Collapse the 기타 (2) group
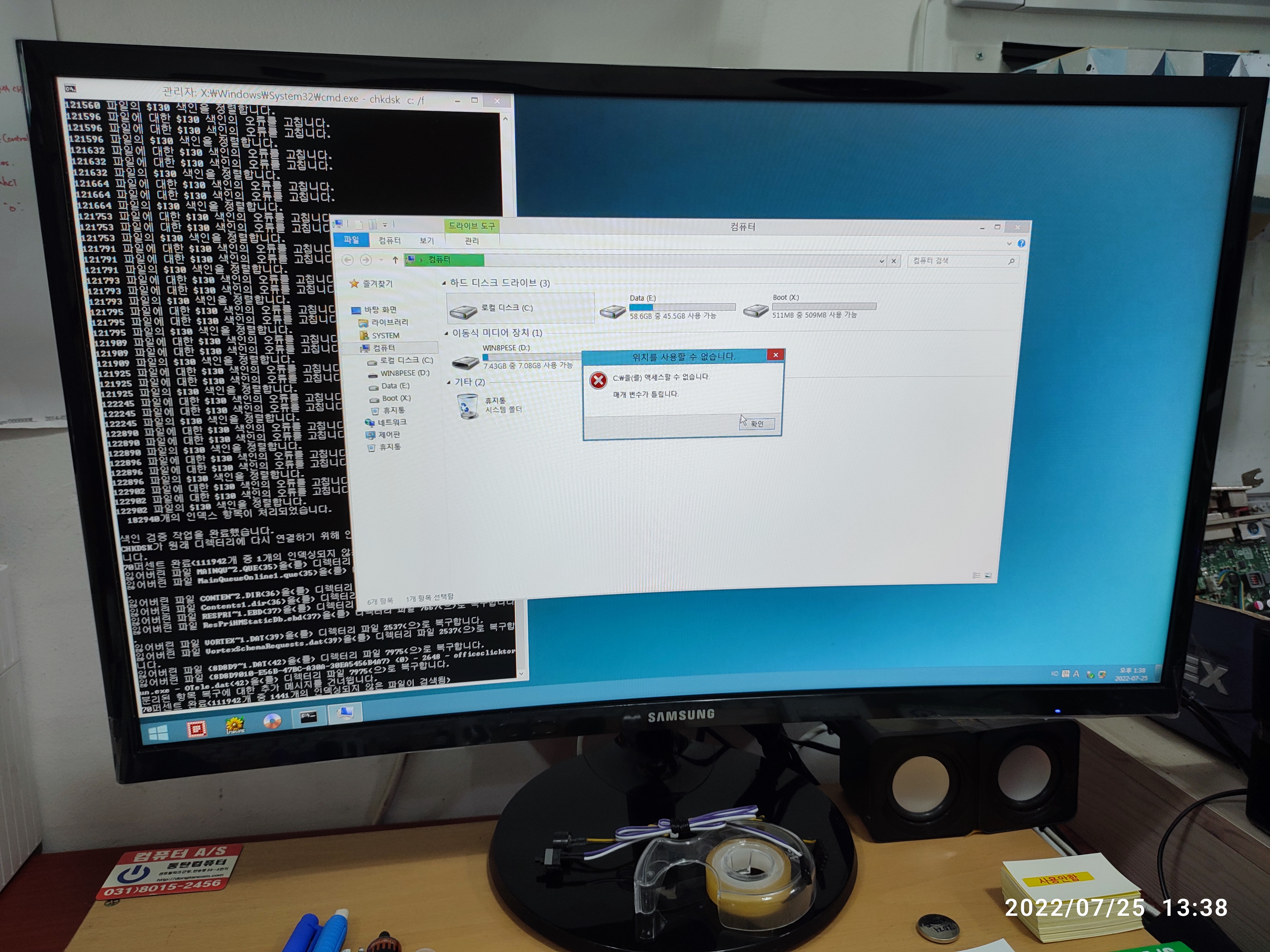 tap(449, 382)
